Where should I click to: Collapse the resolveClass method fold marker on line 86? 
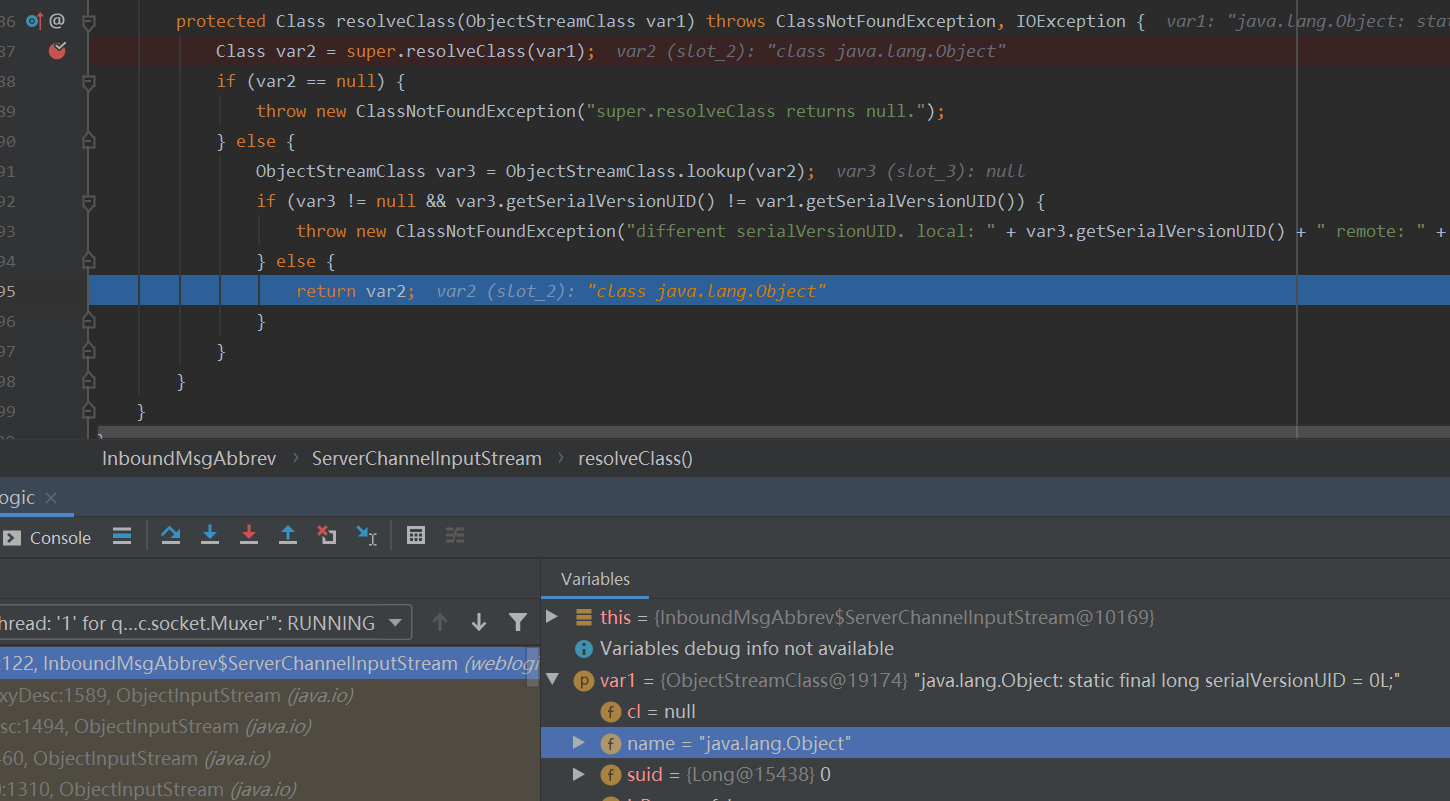[x=88, y=21]
